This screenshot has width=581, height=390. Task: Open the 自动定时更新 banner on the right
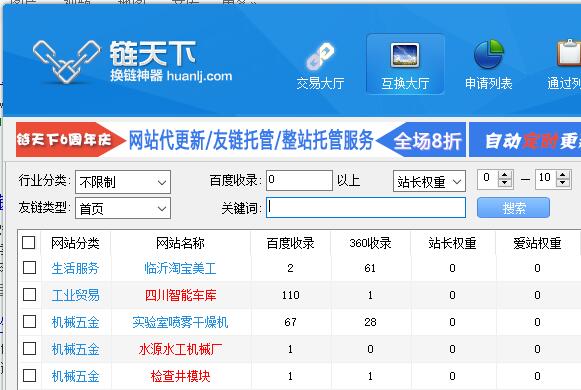(x=525, y=140)
